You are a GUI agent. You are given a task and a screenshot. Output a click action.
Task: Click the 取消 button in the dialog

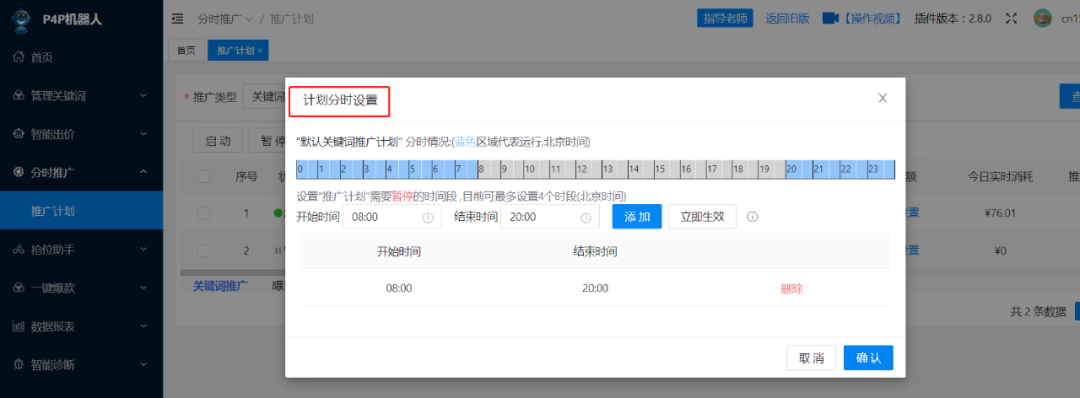point(811,358)
